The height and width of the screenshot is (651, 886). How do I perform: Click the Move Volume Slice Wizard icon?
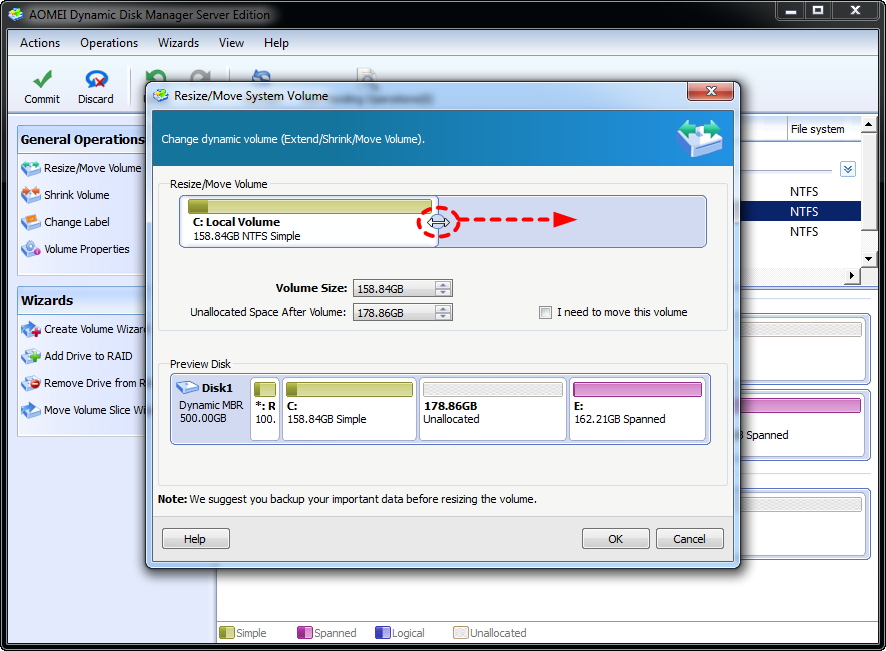pos(31,410)
